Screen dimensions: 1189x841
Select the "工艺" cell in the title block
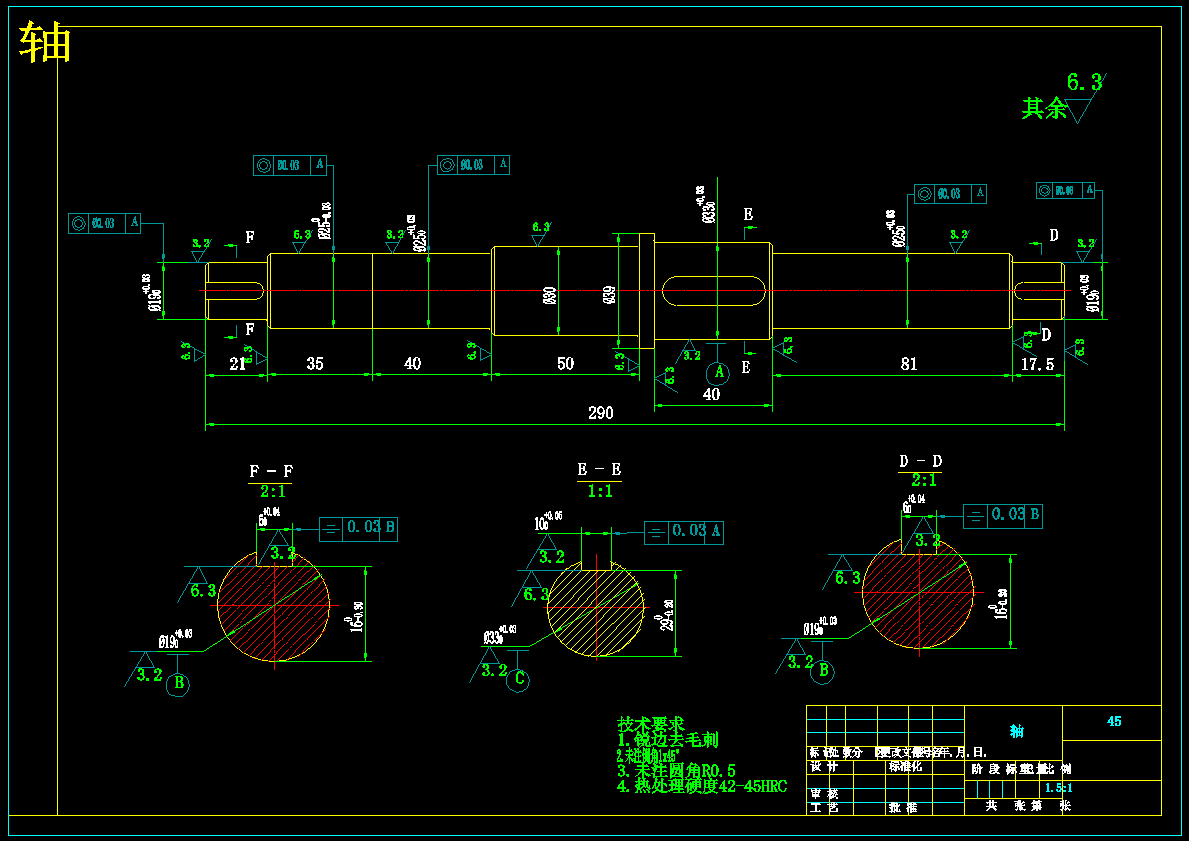click(x=824, y=808)
